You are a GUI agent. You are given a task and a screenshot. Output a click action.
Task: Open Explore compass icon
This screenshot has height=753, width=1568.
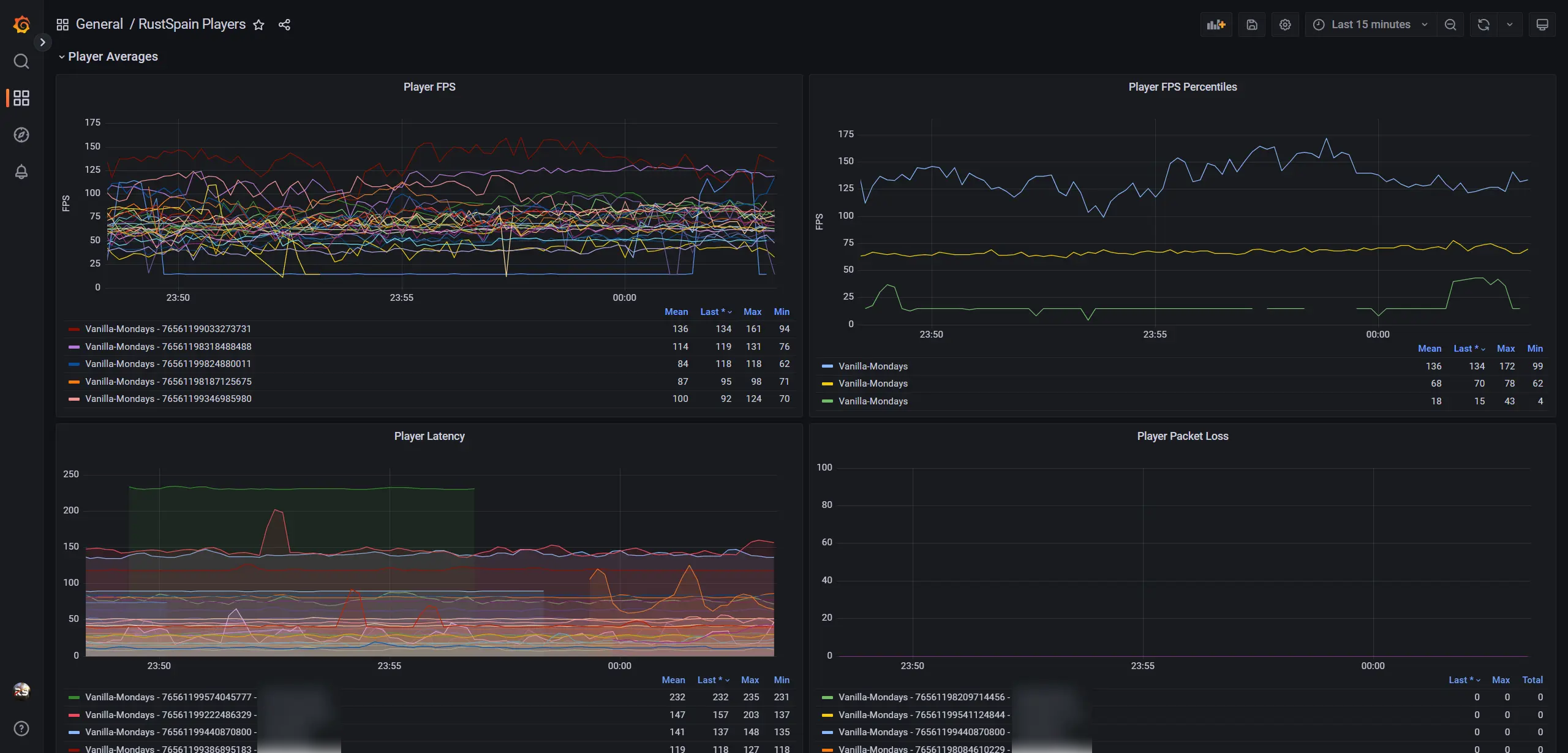tap(21, 135)
